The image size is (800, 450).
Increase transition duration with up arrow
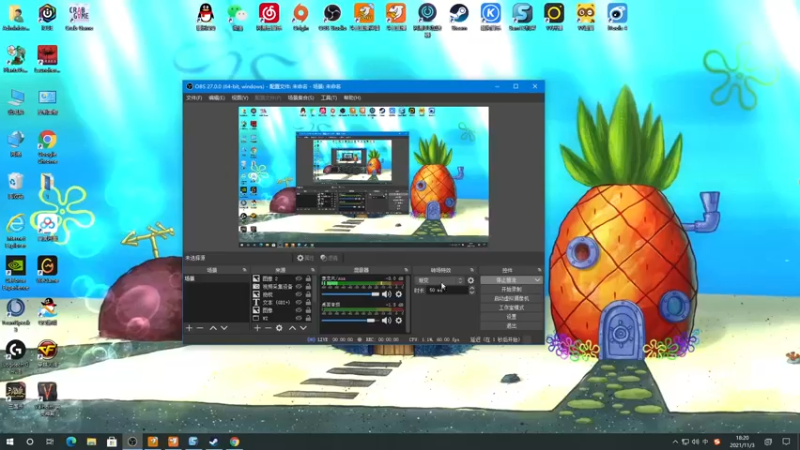pyautogui.click(x=471, y=288)
